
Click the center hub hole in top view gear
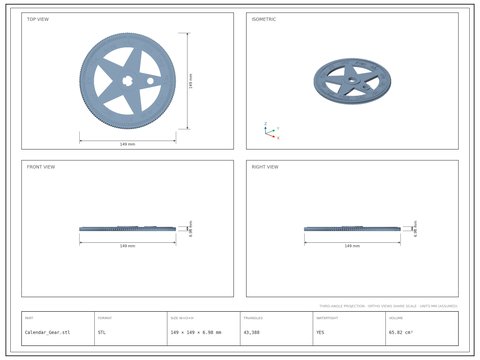point(127,81)
